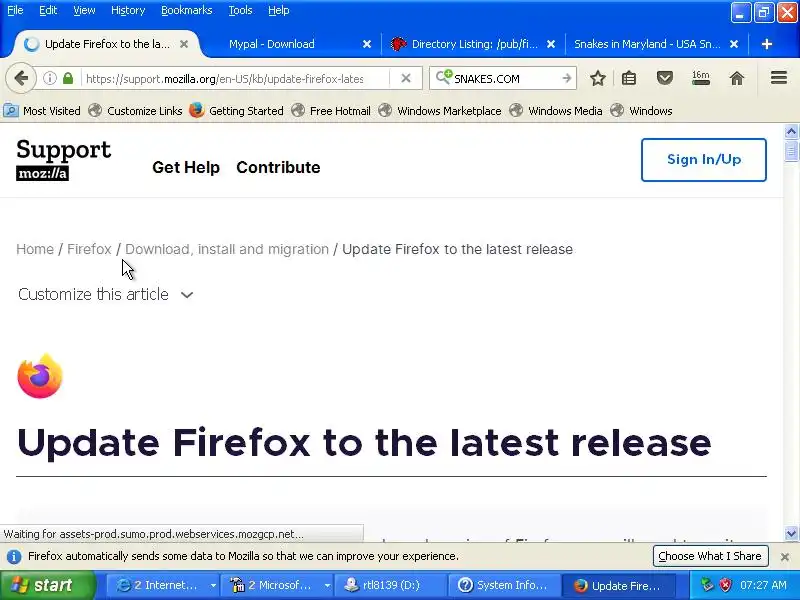Go to the Home page icon
This screenshot has width=800, height=600.
(737, 79)
